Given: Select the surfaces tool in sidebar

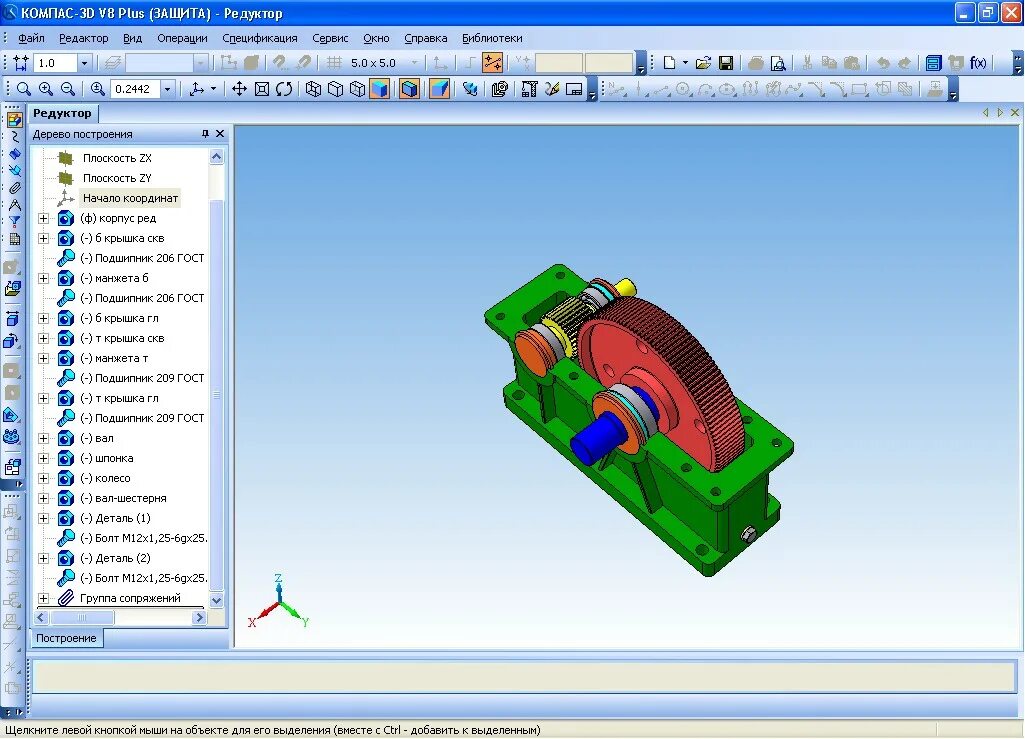Looking at the screenshot, I should (x=14, y=154).
